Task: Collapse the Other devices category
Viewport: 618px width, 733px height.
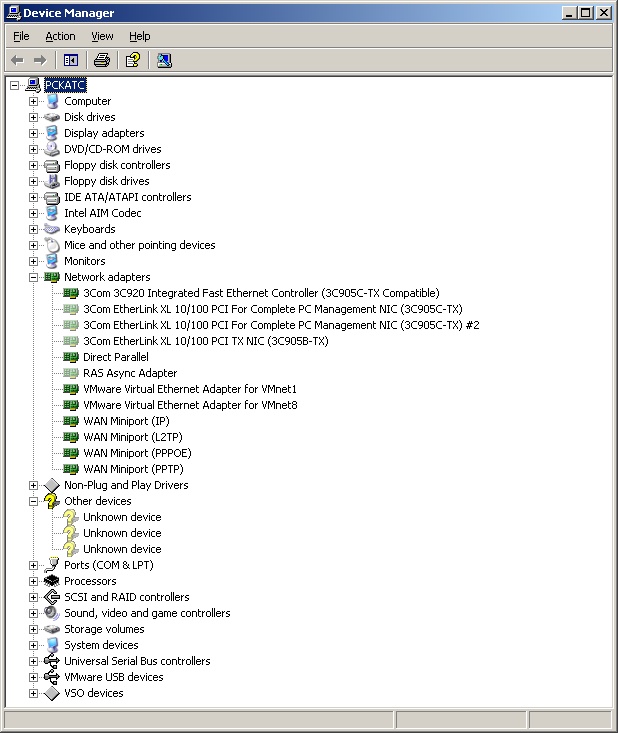Action: pos(33,501)
